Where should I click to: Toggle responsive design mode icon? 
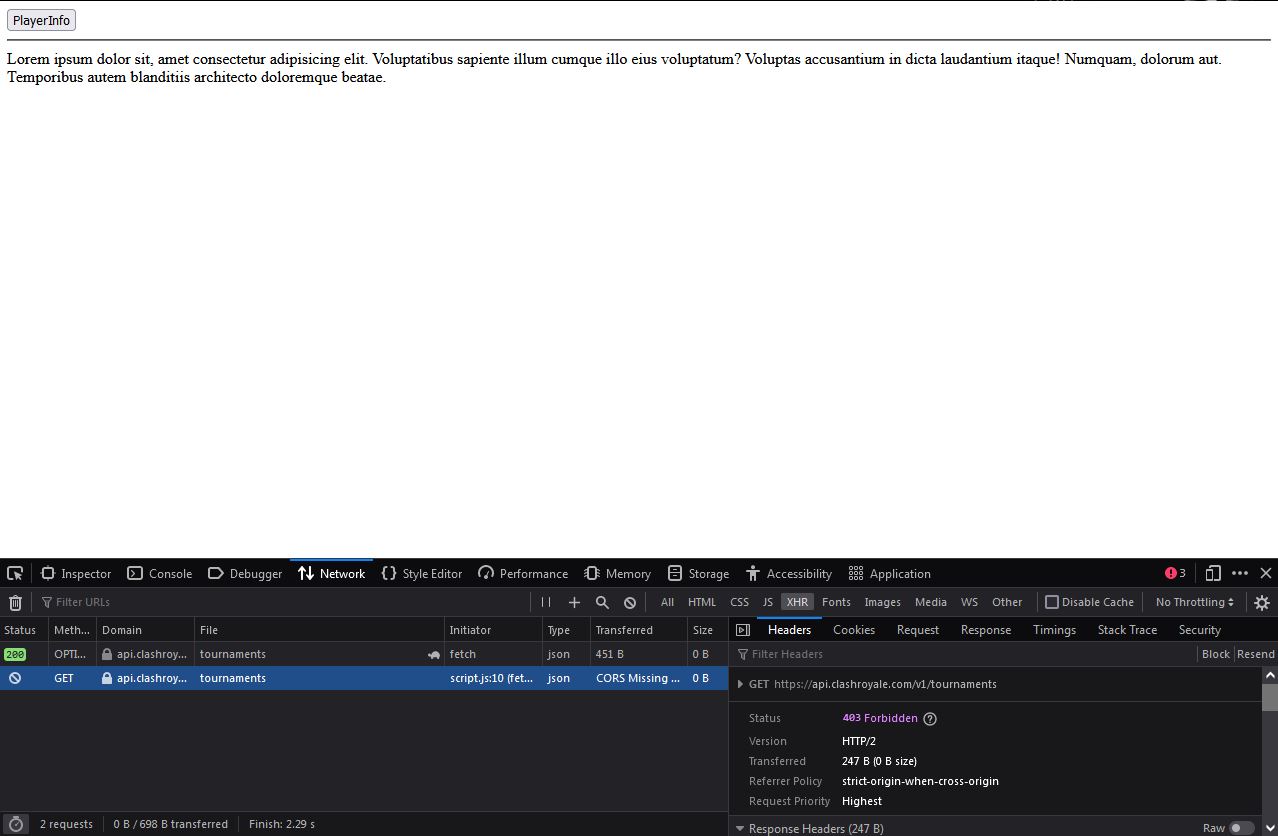[x=1213, y=573]
